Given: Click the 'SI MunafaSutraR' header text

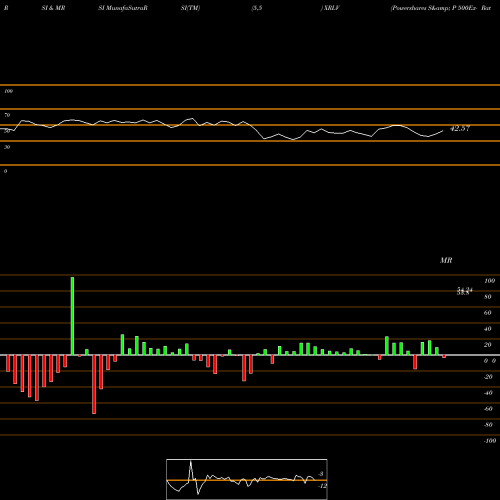Looking at the screenshot, I should (x=123, y=8).
